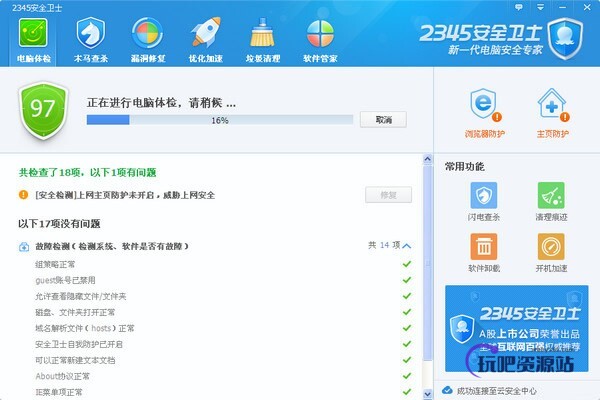600x400 pixels.
Task: Click the 16% scan progress bar
Action: pyautogui.click(x=220, y=120)
